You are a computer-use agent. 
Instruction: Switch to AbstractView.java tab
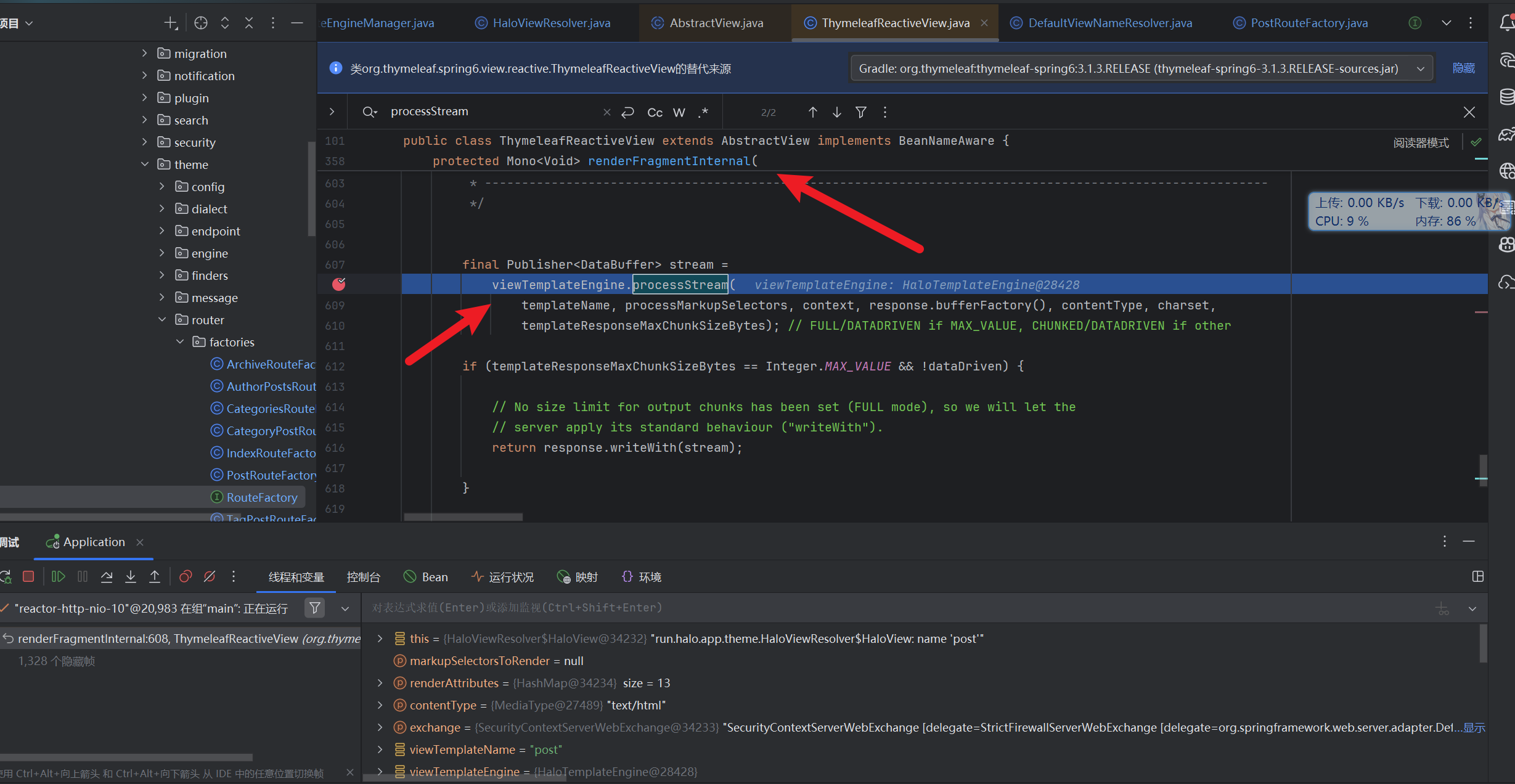tap(716, 23)
